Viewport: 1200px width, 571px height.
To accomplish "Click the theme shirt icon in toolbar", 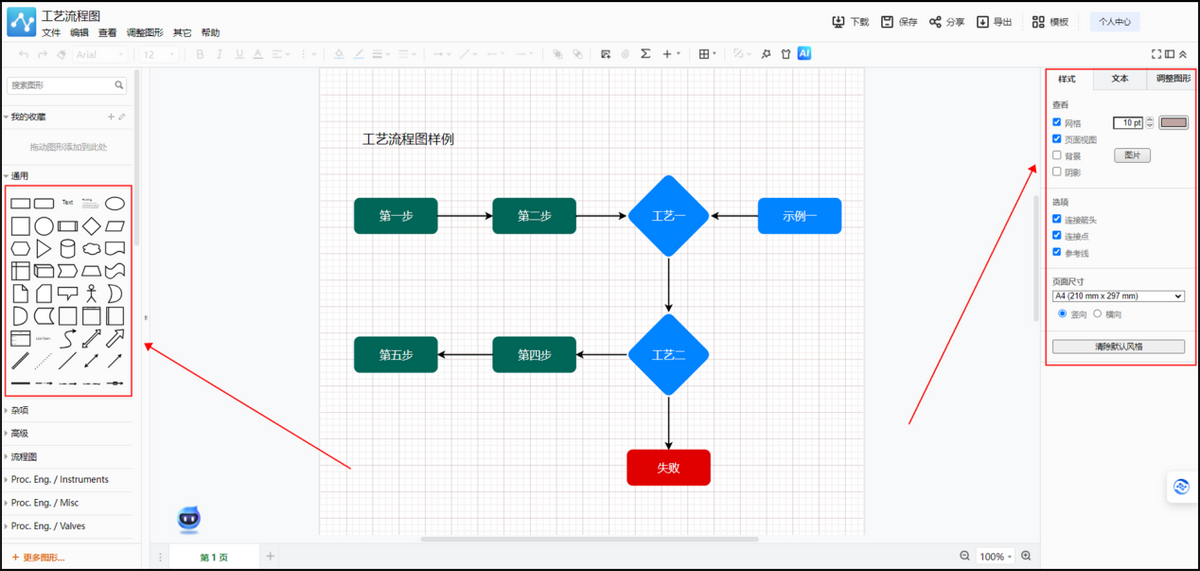I will click(x=786, y=54).
